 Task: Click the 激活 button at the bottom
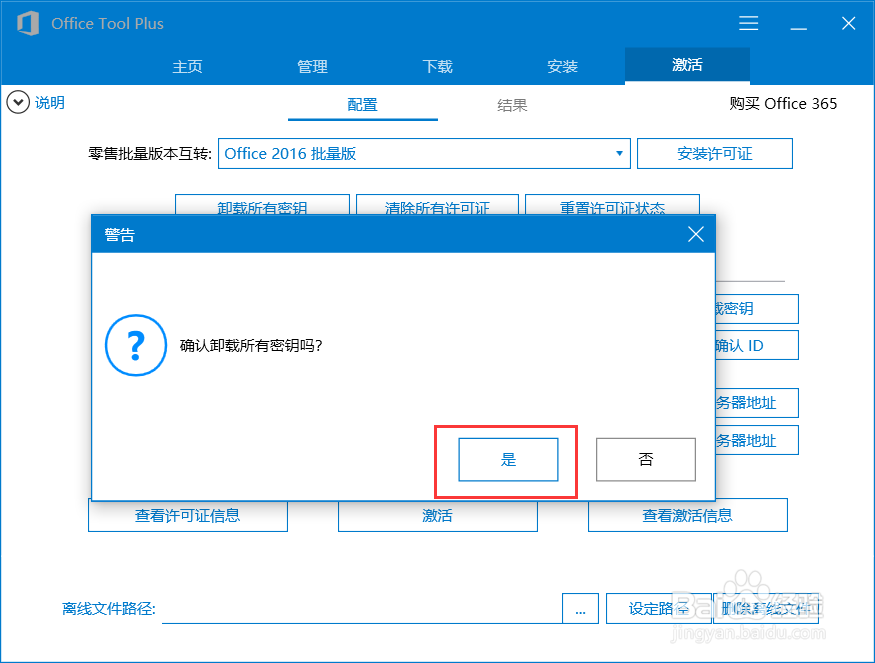click(x=438, y=516)
